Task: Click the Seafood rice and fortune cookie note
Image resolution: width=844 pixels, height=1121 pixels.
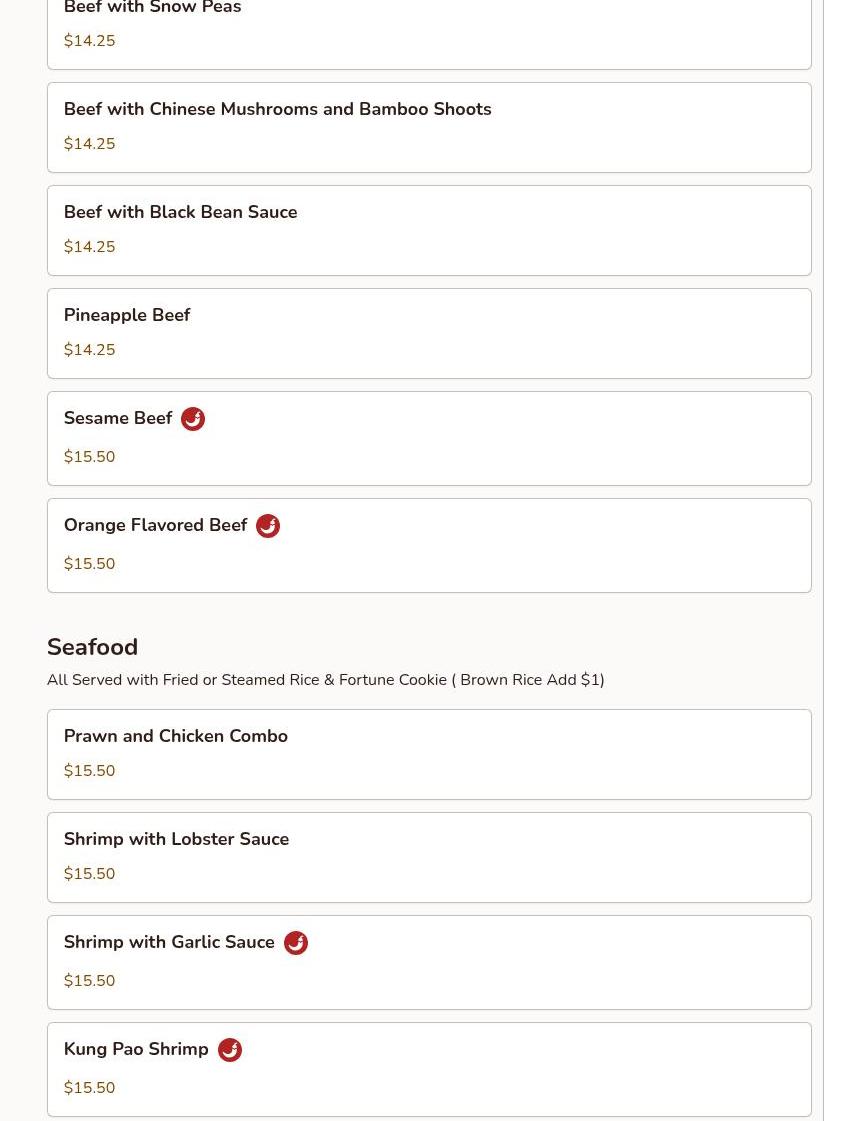Action: click(325, 680)
